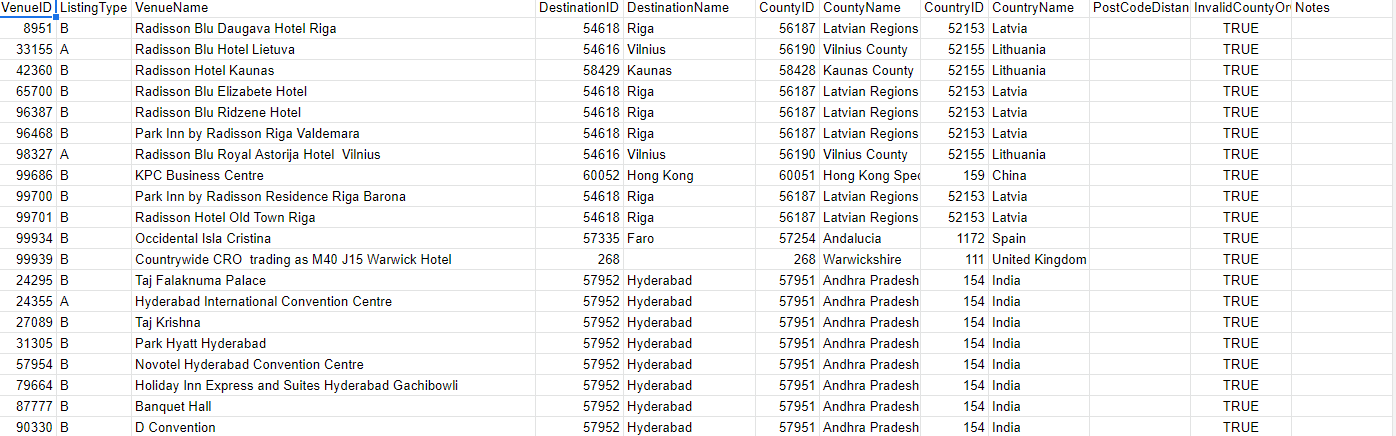
Task: Click the United Kingdom country cell
Action: coord(1039,259)
